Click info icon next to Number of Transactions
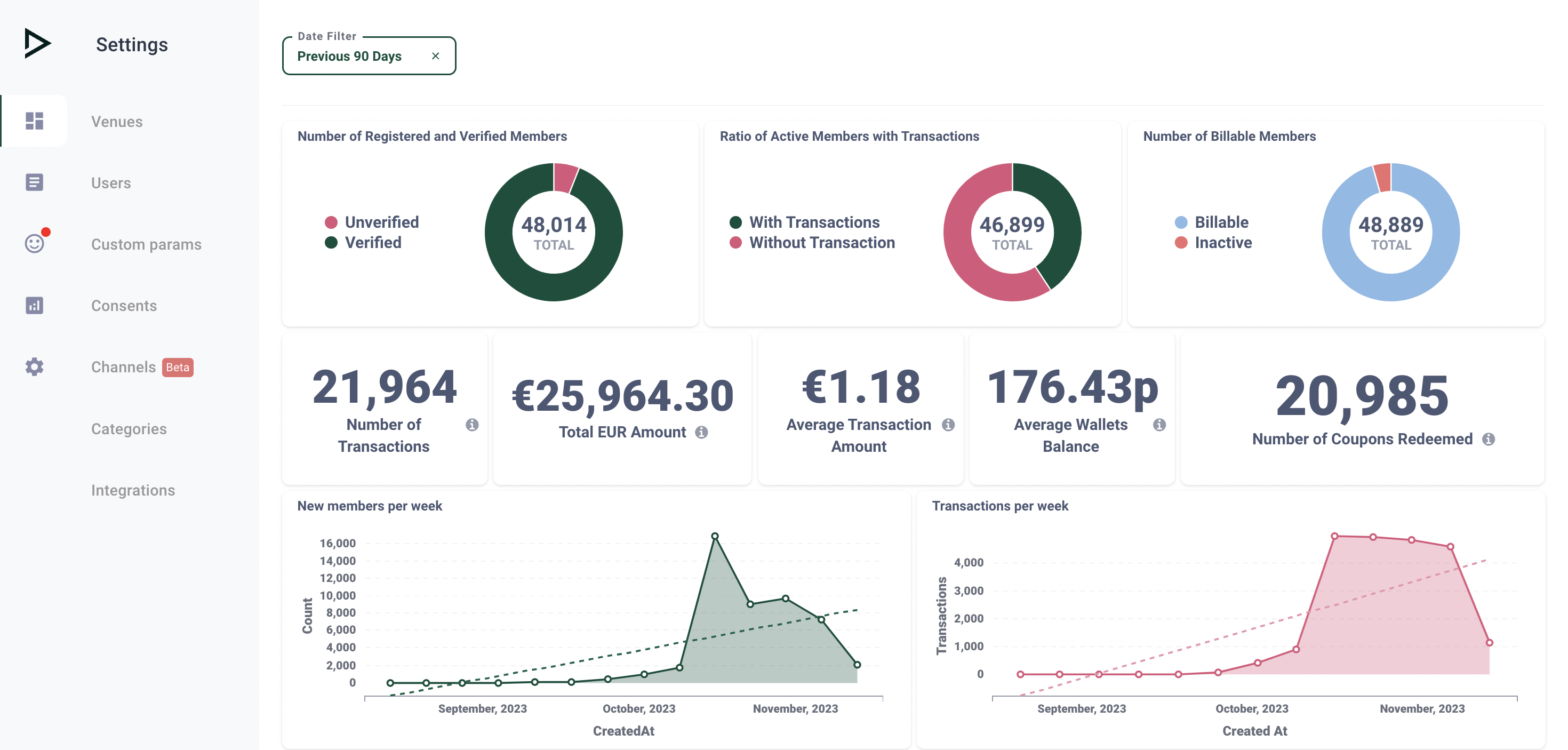1568x750 pixels. pos(472,424)
